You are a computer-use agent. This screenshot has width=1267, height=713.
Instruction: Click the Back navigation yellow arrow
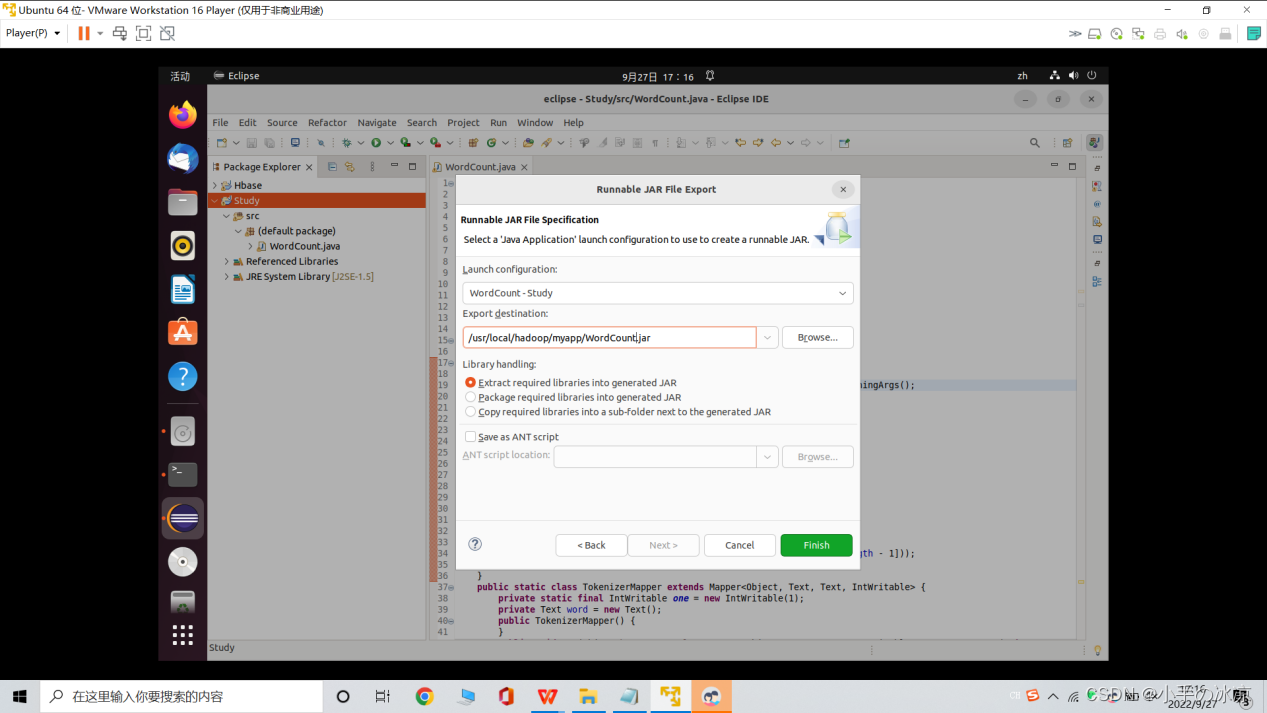(776, 143)
